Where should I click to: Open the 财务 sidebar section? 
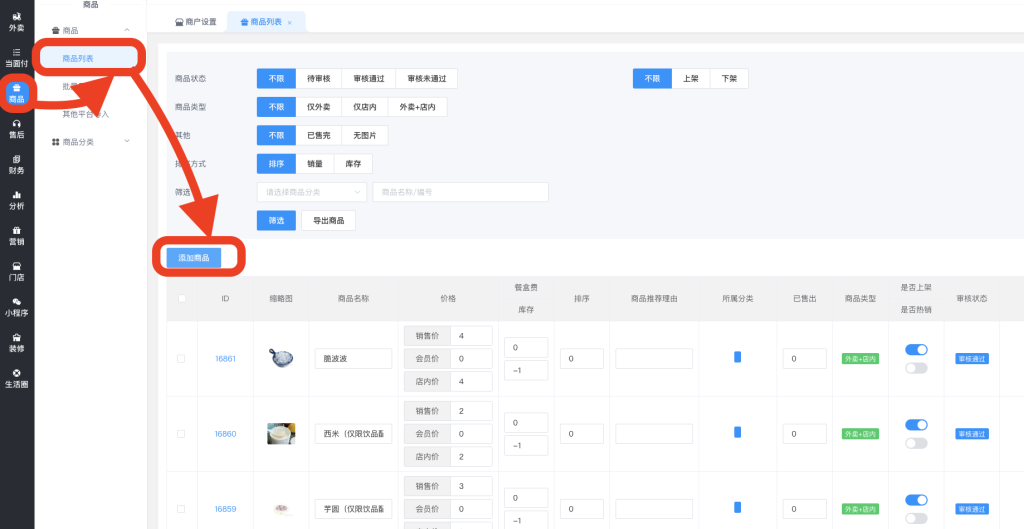[16, 164]
